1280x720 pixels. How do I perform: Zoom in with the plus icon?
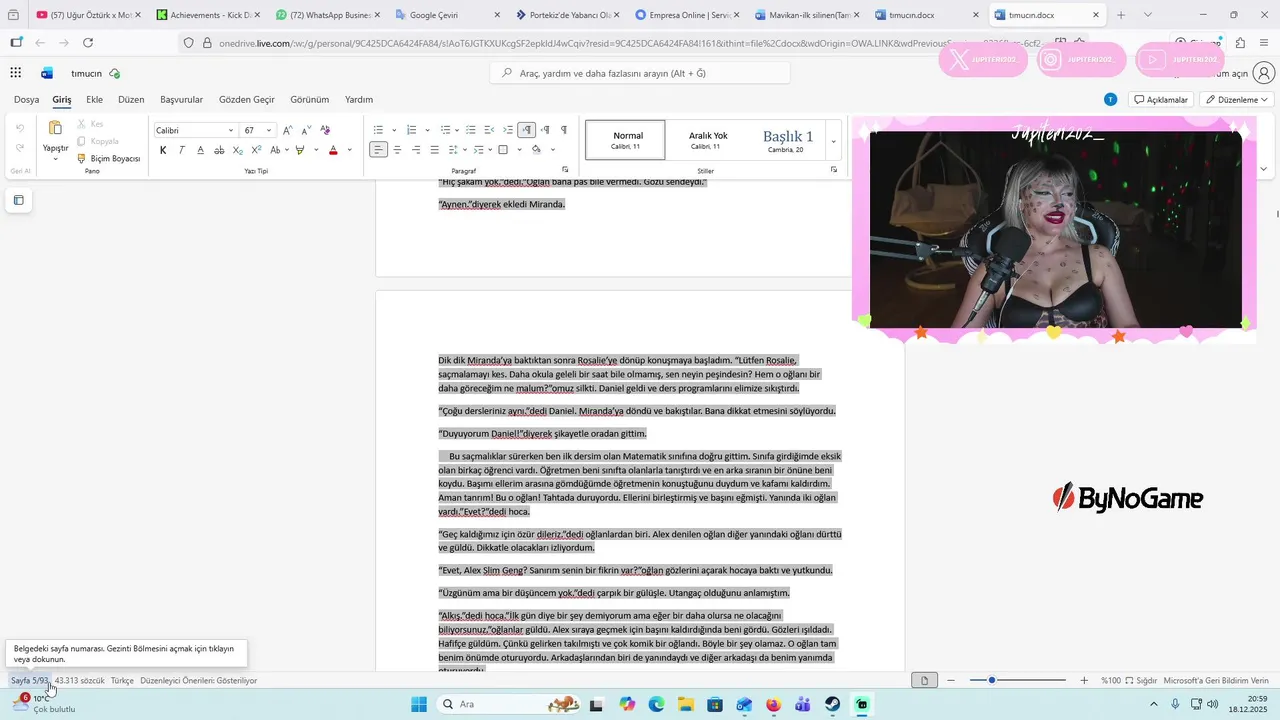point(1084,680)
